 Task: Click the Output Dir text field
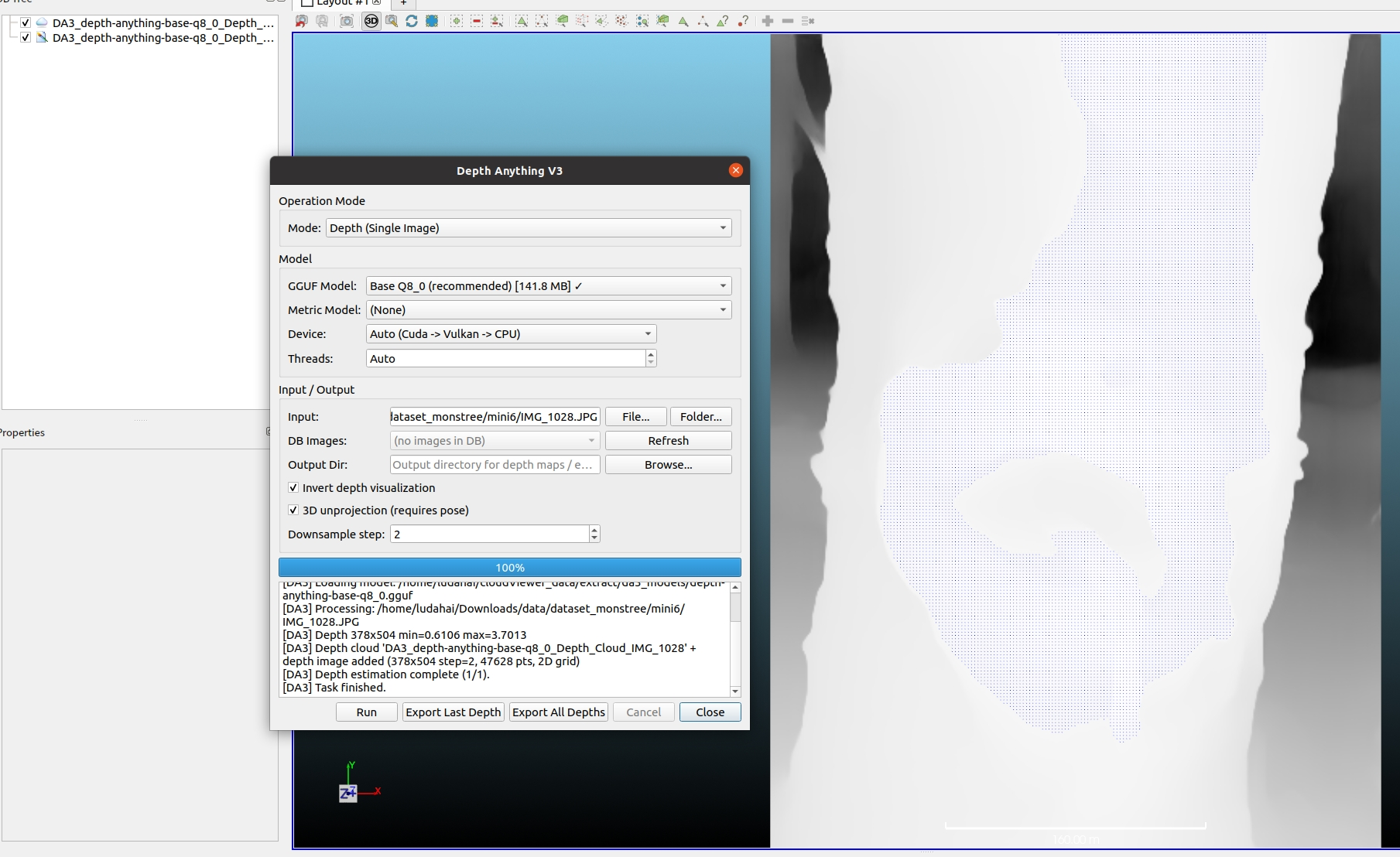pos(495,465)
